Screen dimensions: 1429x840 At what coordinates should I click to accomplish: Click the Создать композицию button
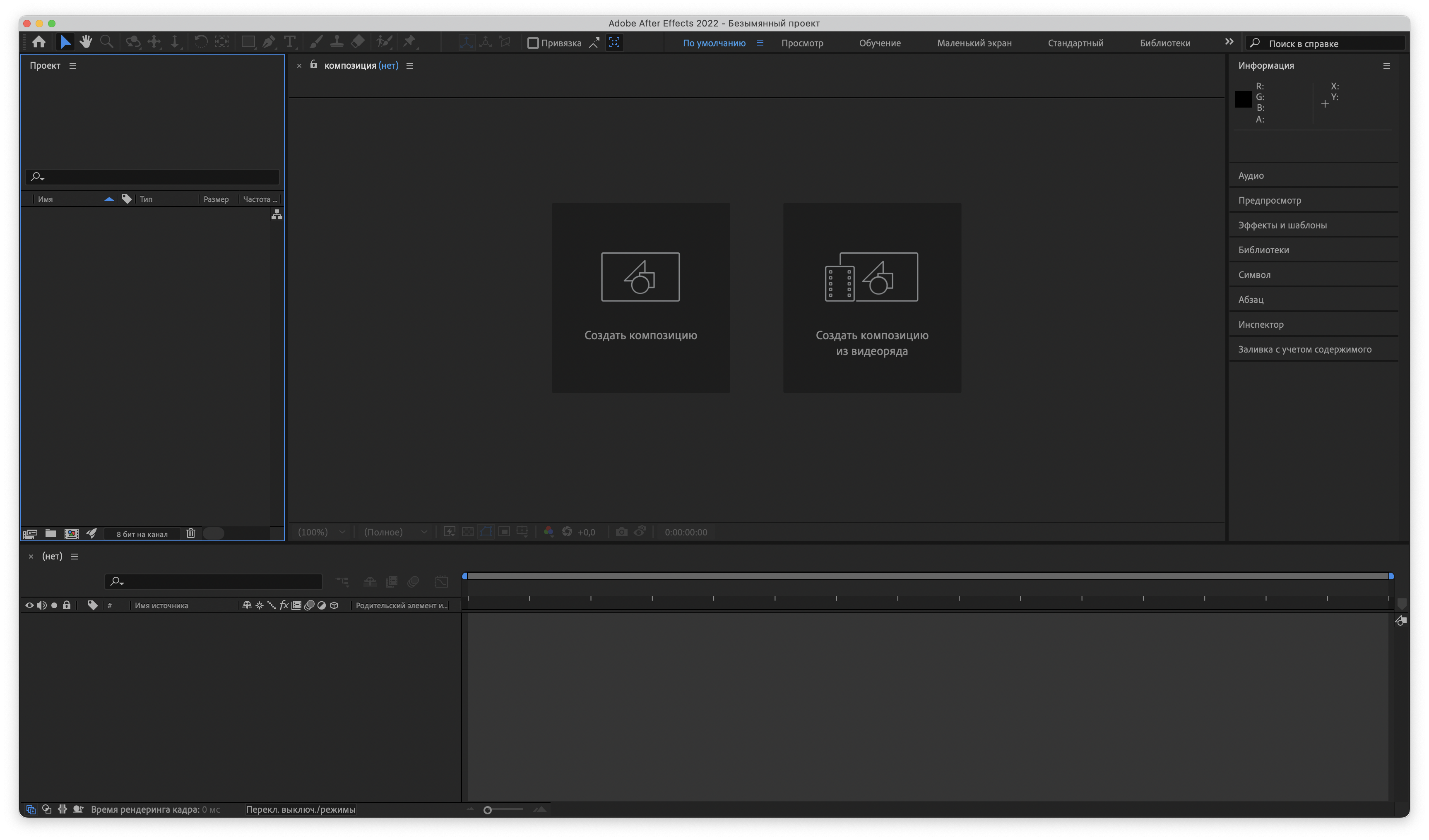coord(640,298)
